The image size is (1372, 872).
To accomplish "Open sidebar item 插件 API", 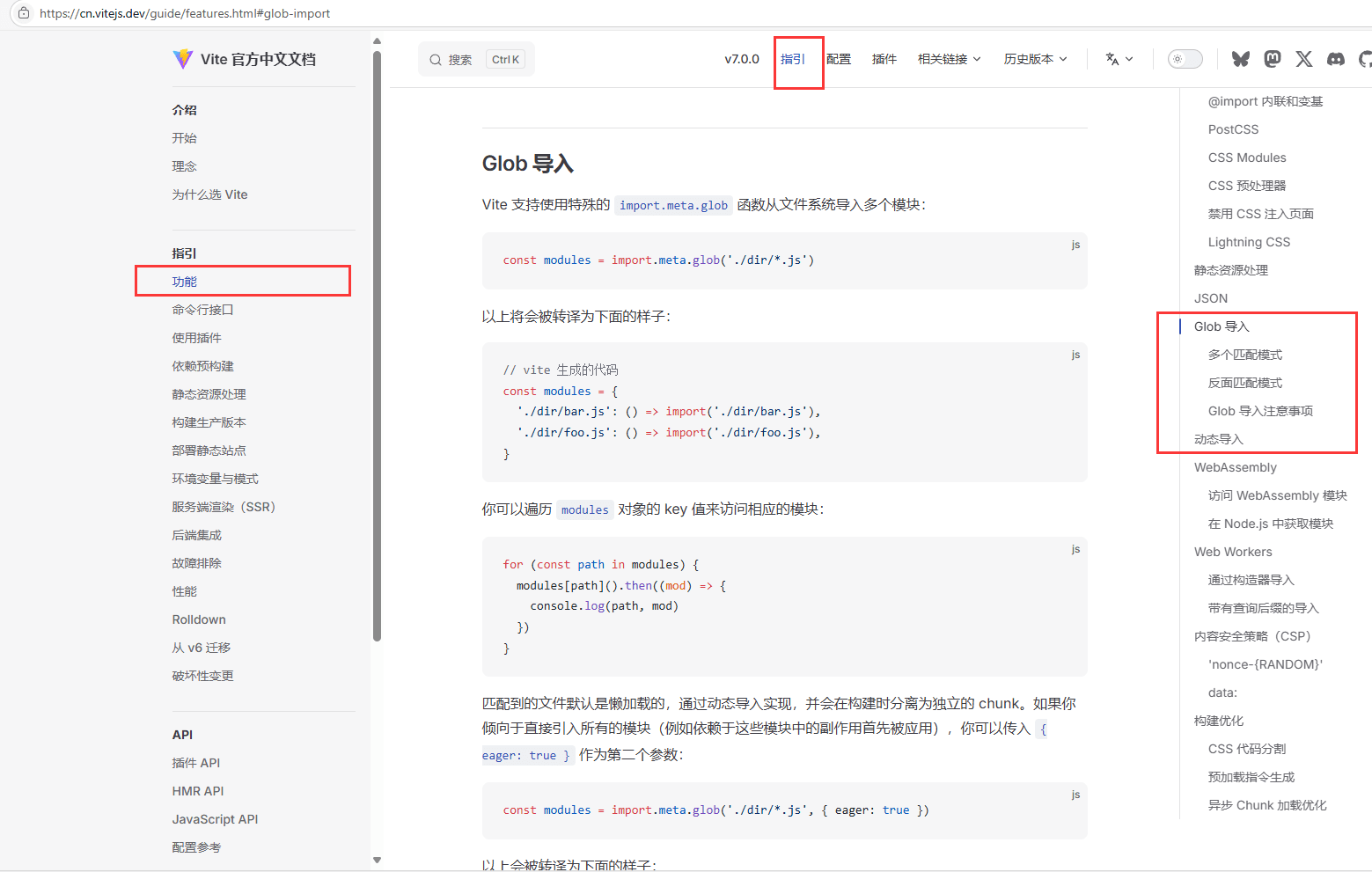I will pos(196,763).
